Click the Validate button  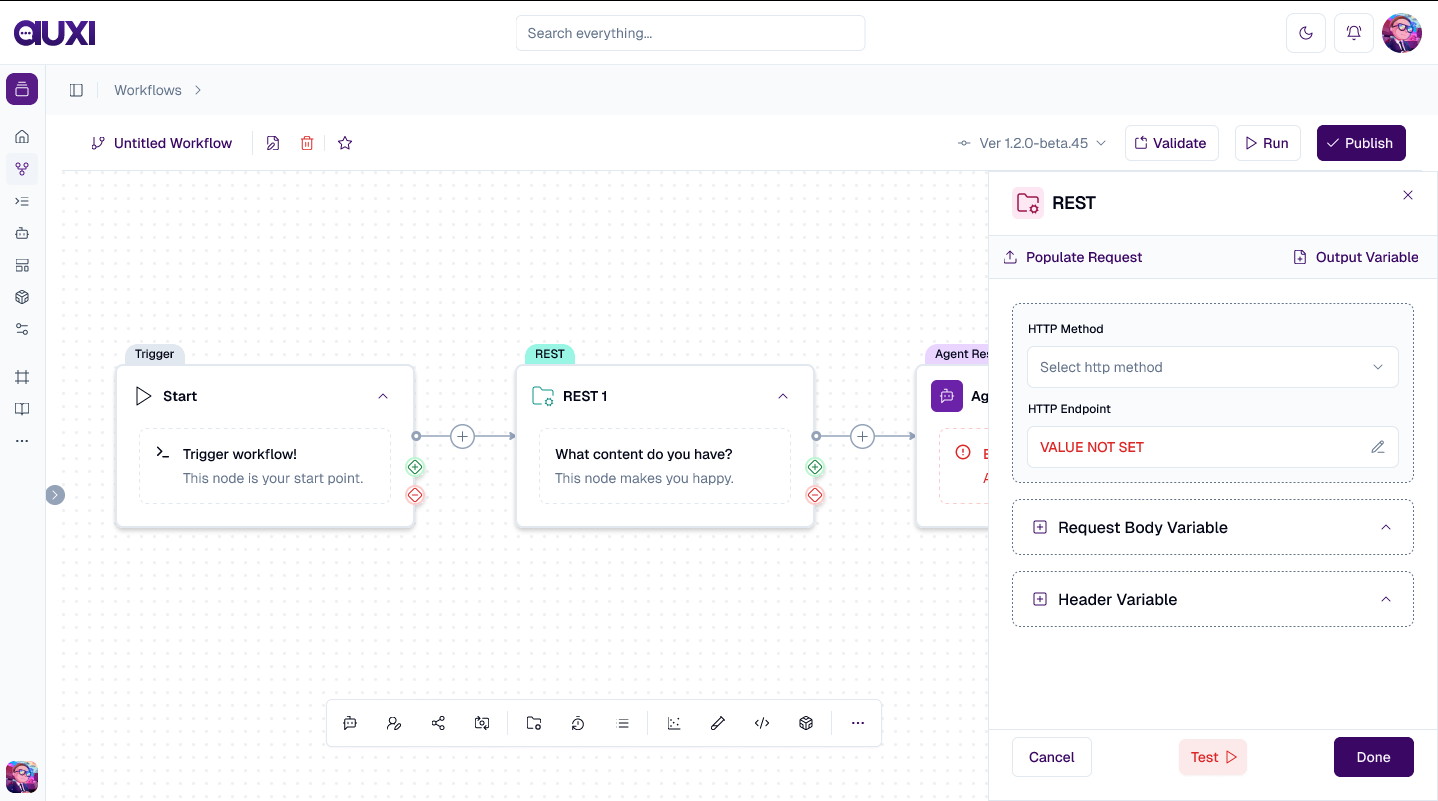tap(1172, 143)
